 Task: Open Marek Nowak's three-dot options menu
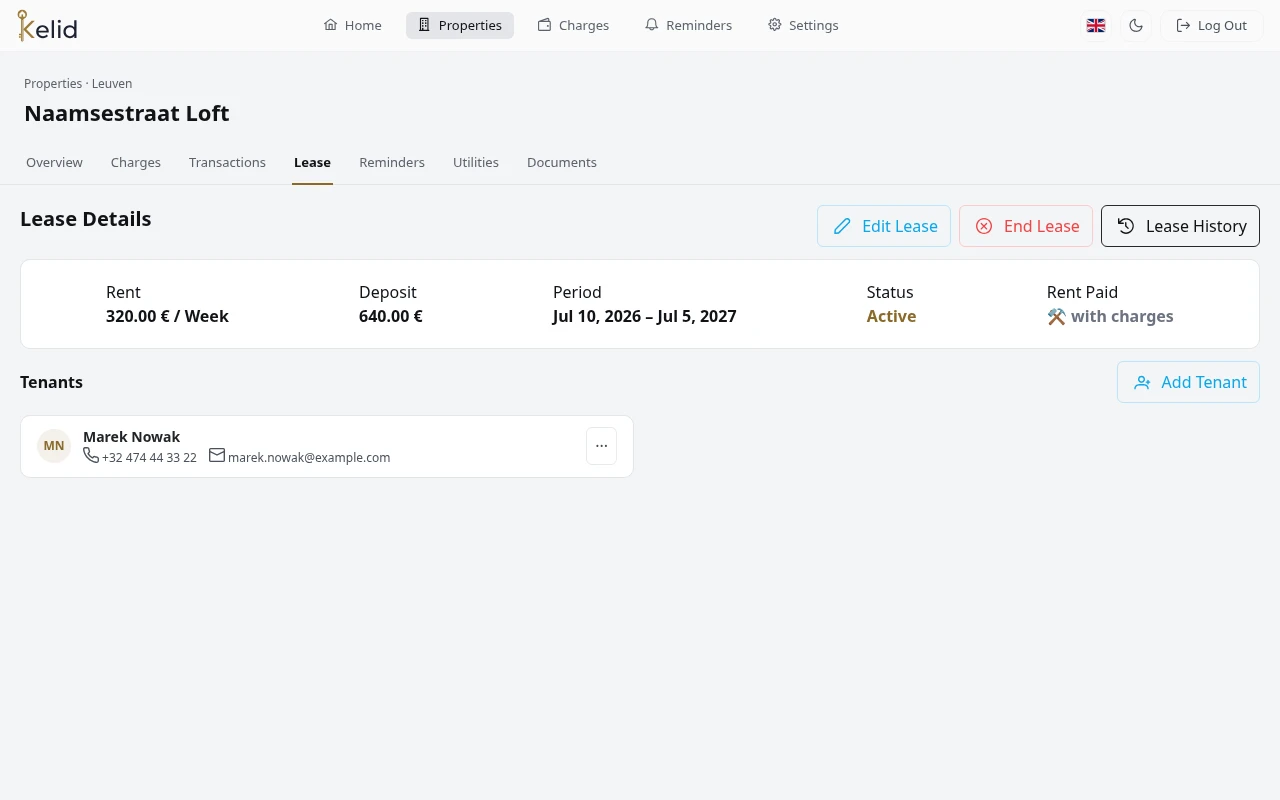click(x=601, y=446)
